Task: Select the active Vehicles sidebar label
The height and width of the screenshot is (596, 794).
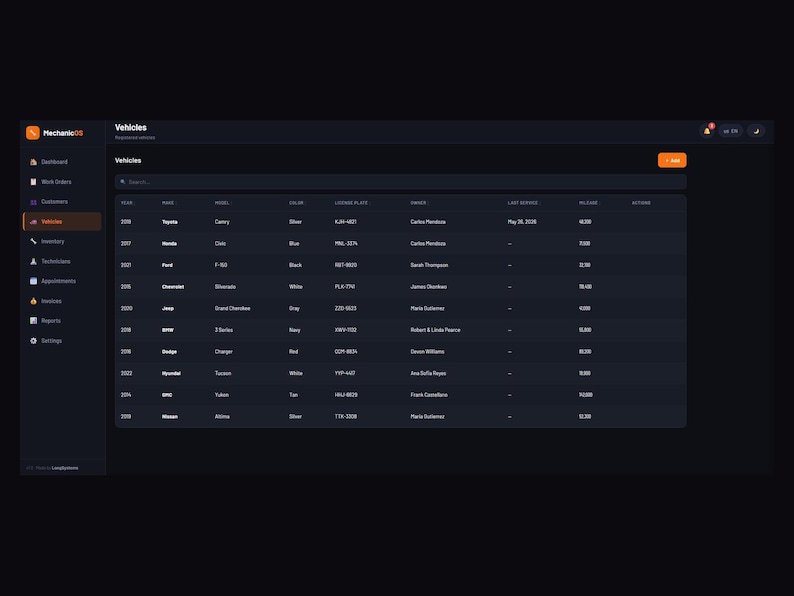Action: (x=52, y=222)
